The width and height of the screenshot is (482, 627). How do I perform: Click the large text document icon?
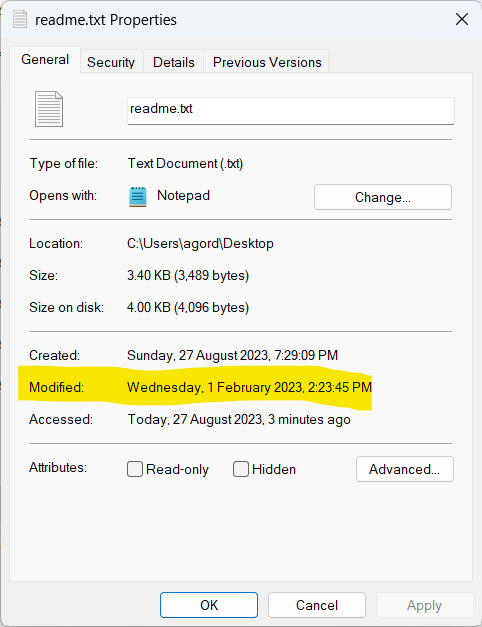(x=49, y=109)
